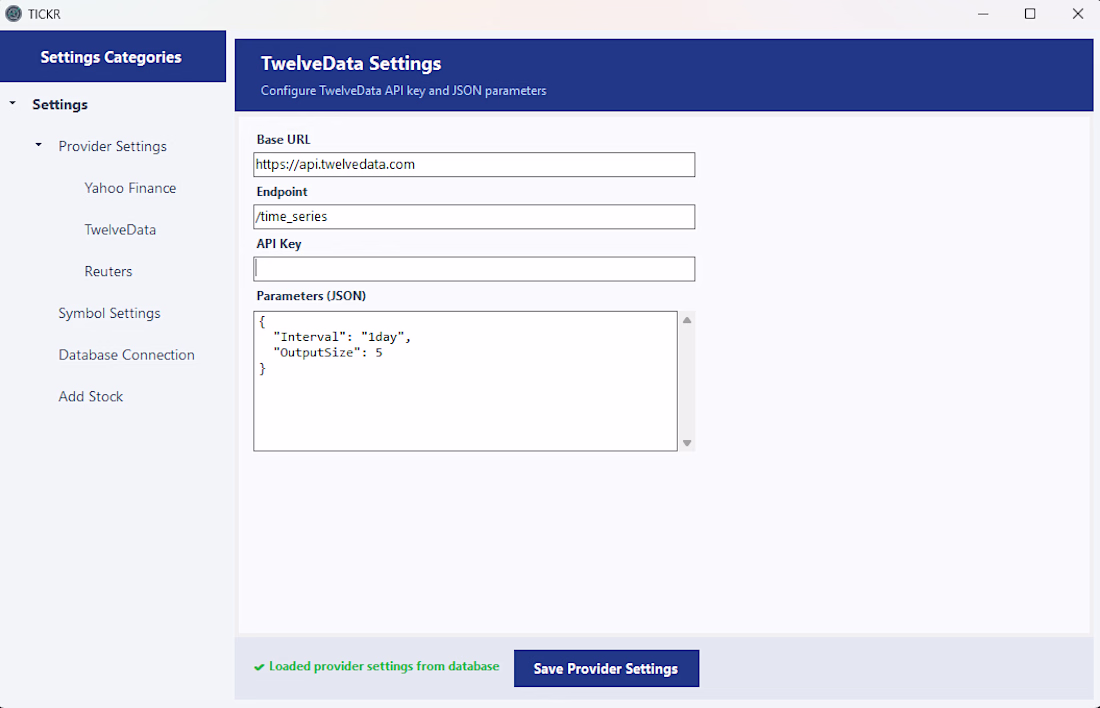Image resolution: width=1100 pixels, height=708 pixels.
Task: Click the 'Settings Categories' header
Action: [111, 58]
